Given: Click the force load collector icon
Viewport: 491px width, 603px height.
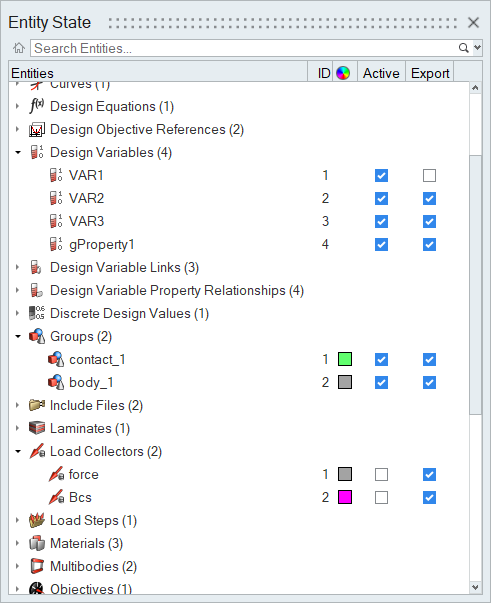Looking at the screenshot, I should (x=56, y=474).
